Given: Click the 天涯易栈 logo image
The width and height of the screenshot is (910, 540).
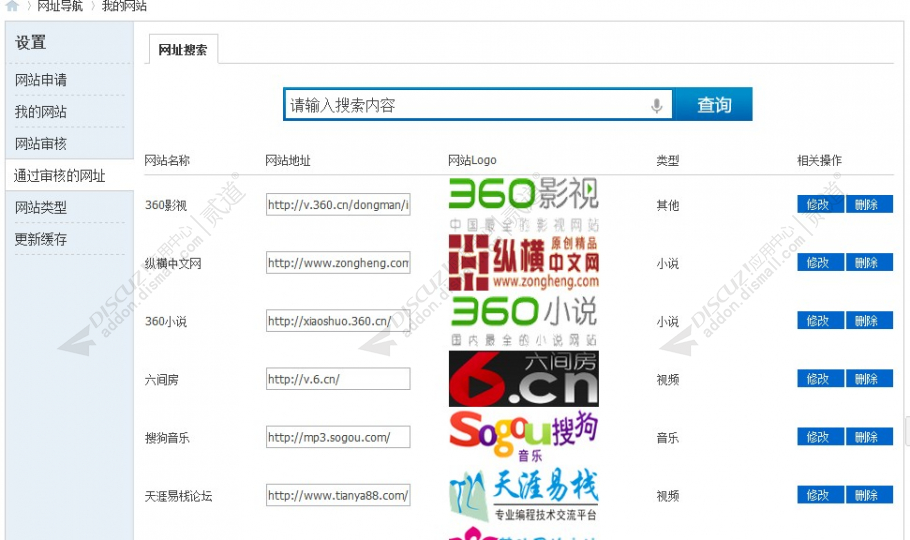Looking at the screenshot, I should [524, 494].
